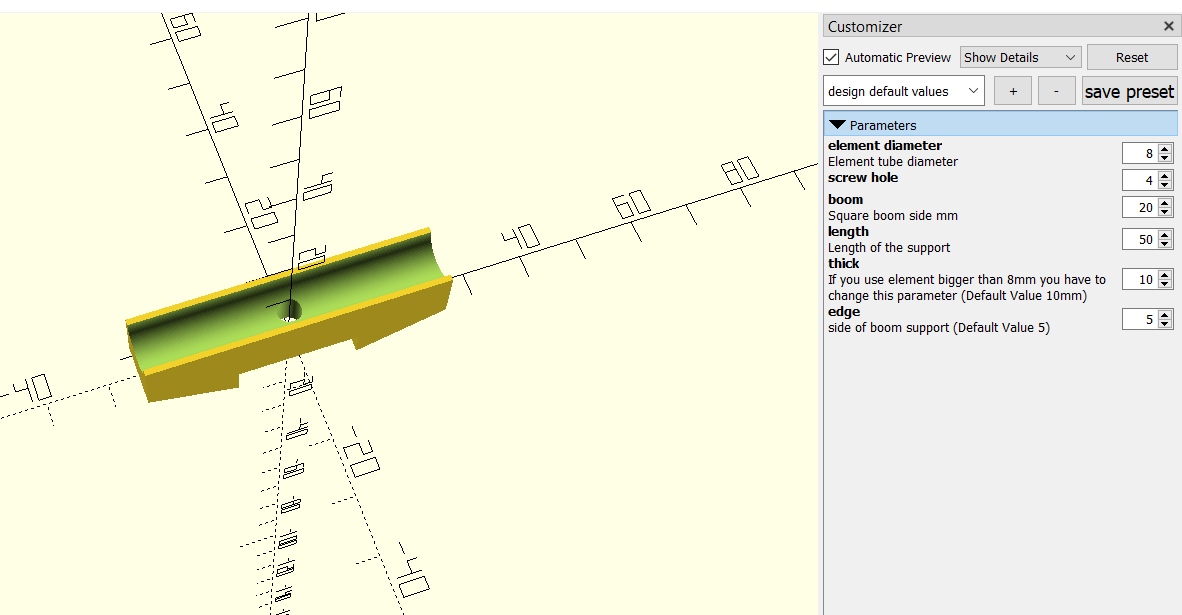
Task: Toggle the Automatic Preview checkbox
Action: tap(832, 58)
